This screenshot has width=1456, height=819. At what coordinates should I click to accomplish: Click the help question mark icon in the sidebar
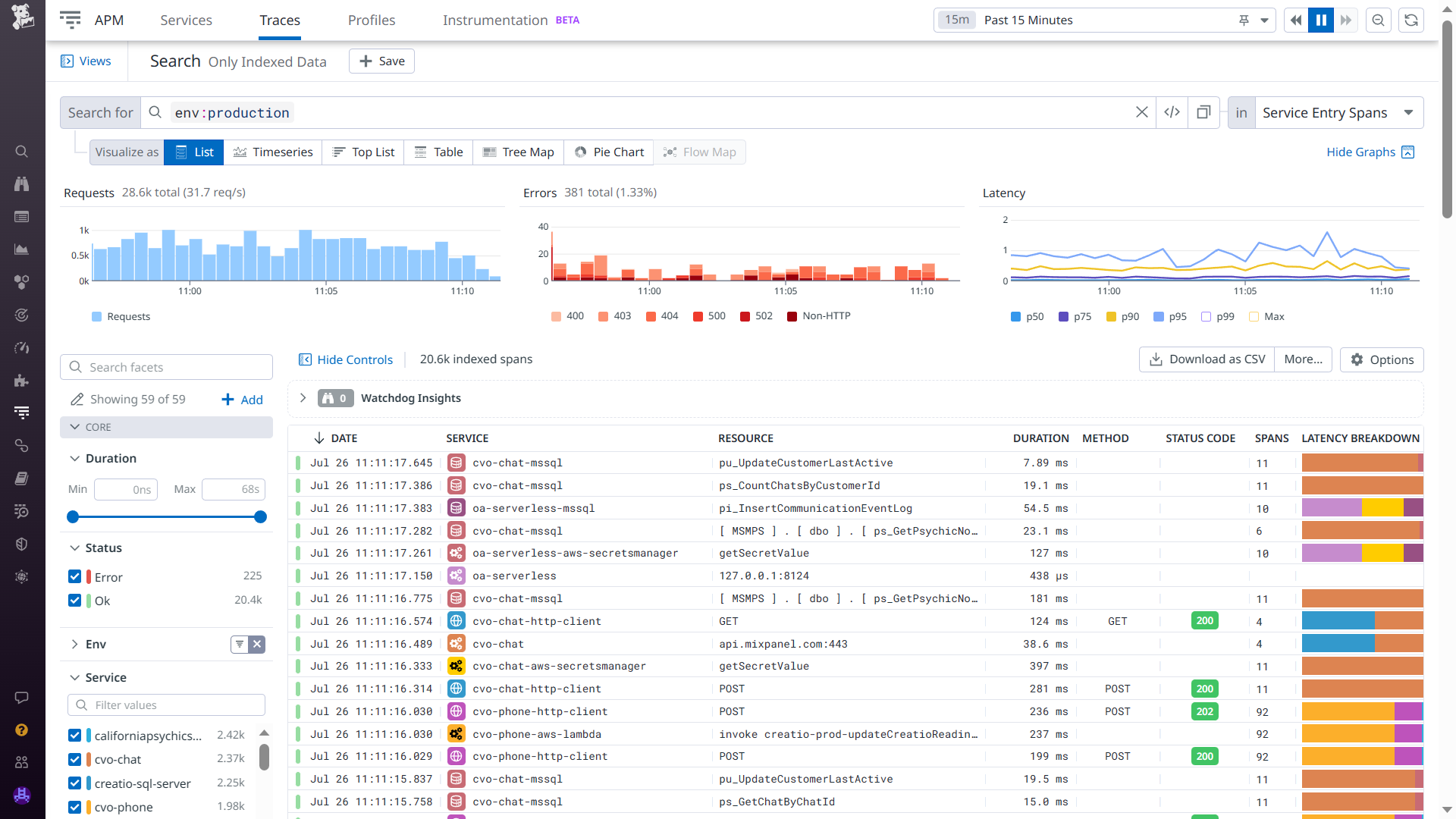22,730
